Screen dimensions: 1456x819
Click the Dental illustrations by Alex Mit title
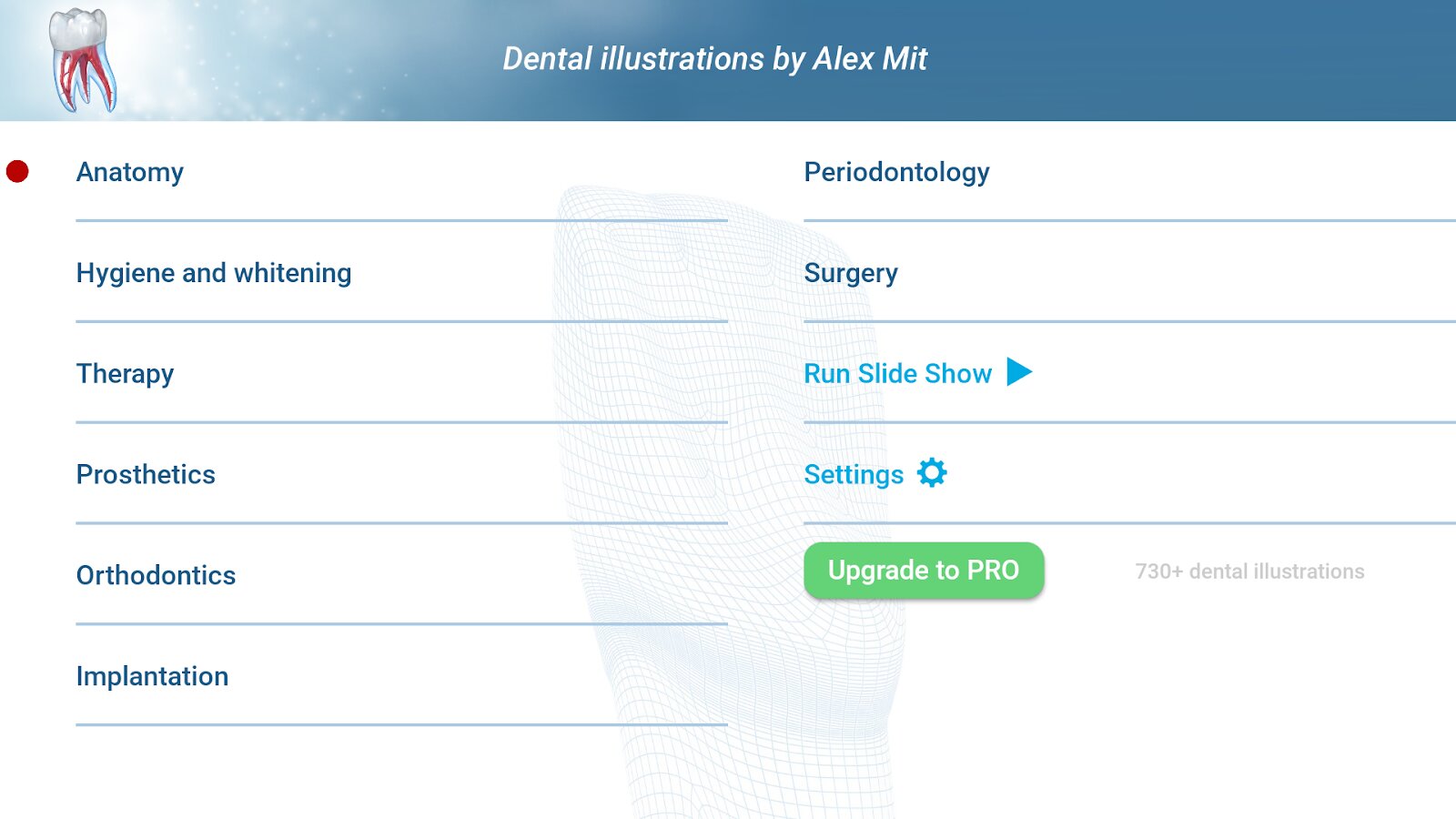(x=714, y=59)
